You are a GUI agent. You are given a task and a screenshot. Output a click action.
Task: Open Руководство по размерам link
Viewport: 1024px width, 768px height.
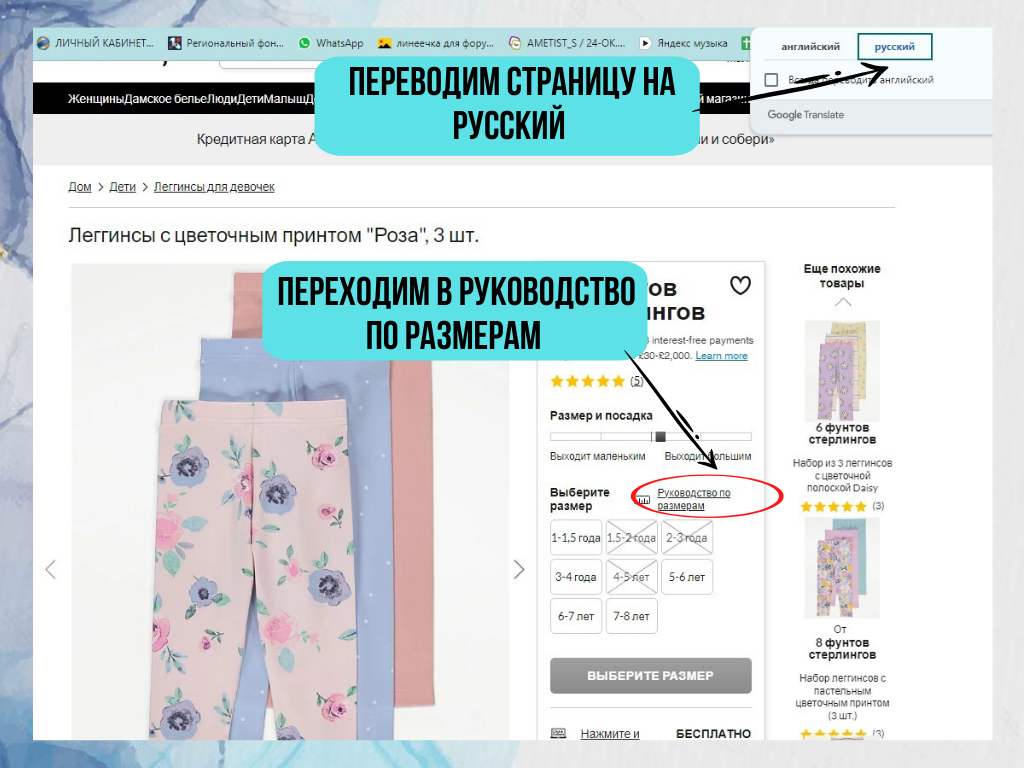(694, 499)
